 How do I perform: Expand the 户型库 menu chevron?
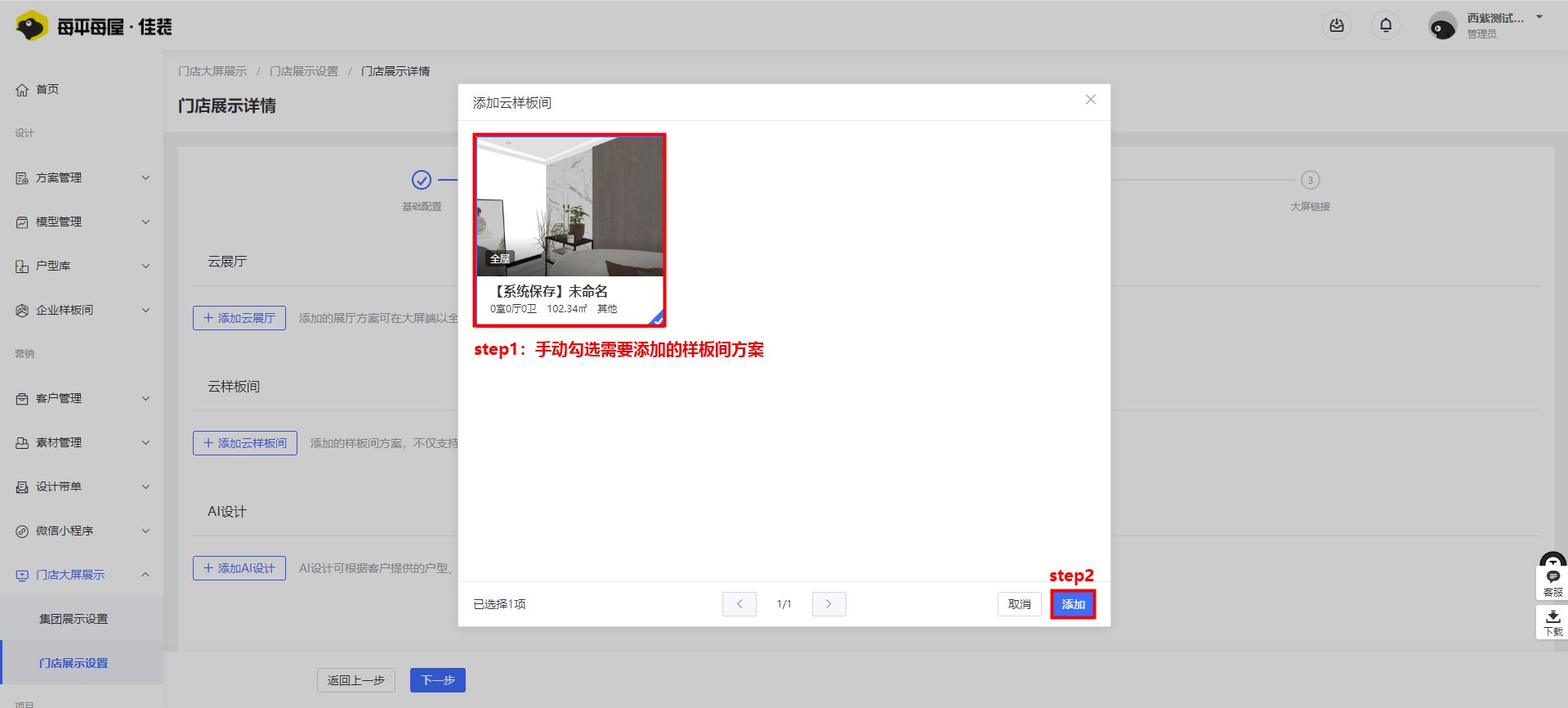pyautogui.click(x=145, y=267)
